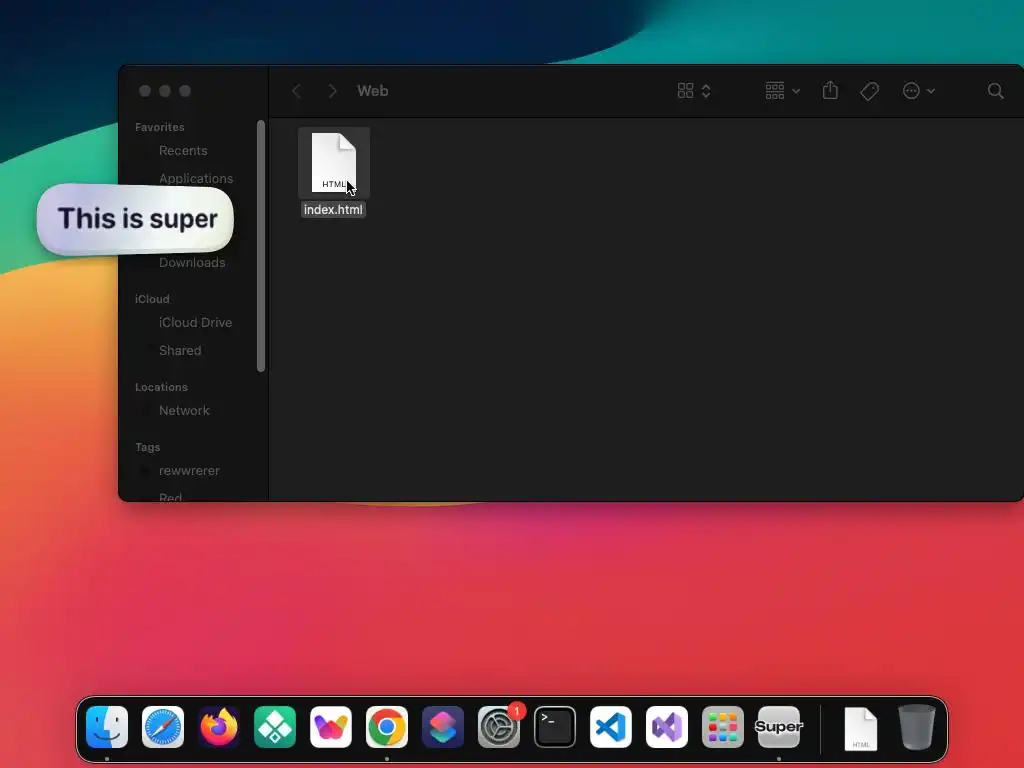Screen dimensions: 1024x768
Task: Click the Locations section header
Action: [161, 387]
